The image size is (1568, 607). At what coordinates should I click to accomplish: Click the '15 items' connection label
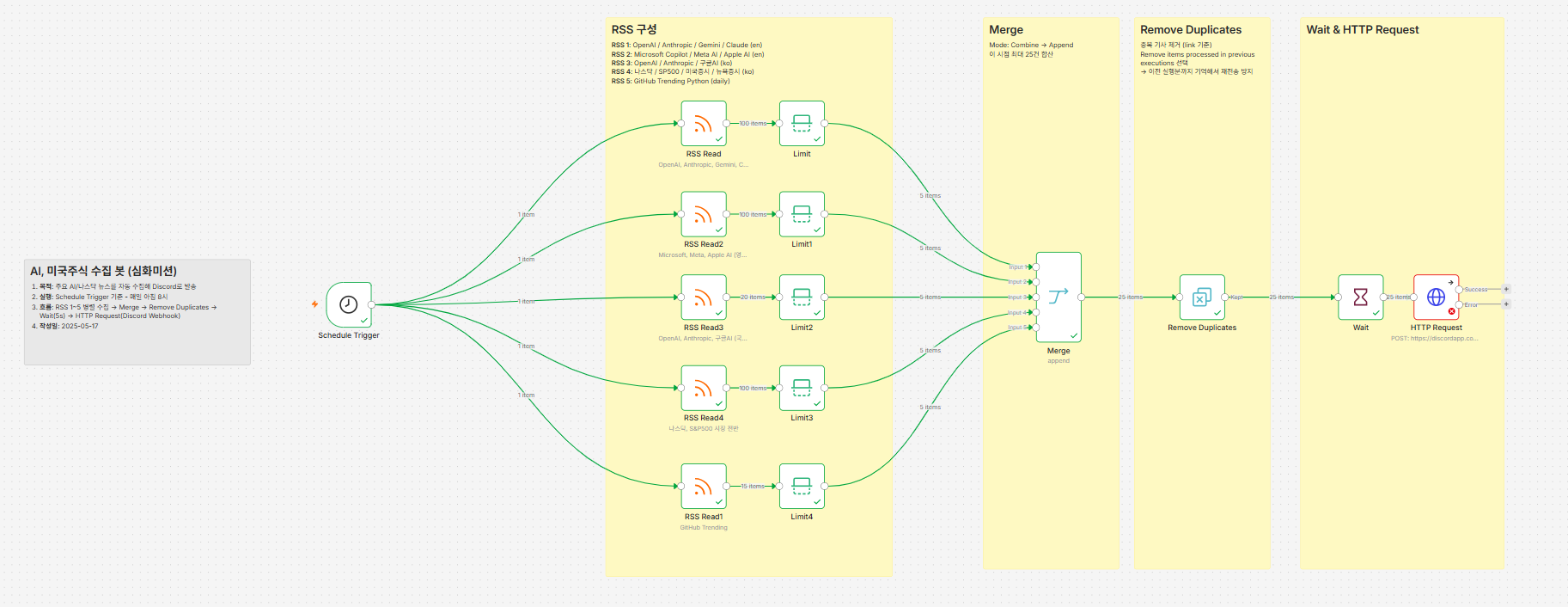click(753, 487)
